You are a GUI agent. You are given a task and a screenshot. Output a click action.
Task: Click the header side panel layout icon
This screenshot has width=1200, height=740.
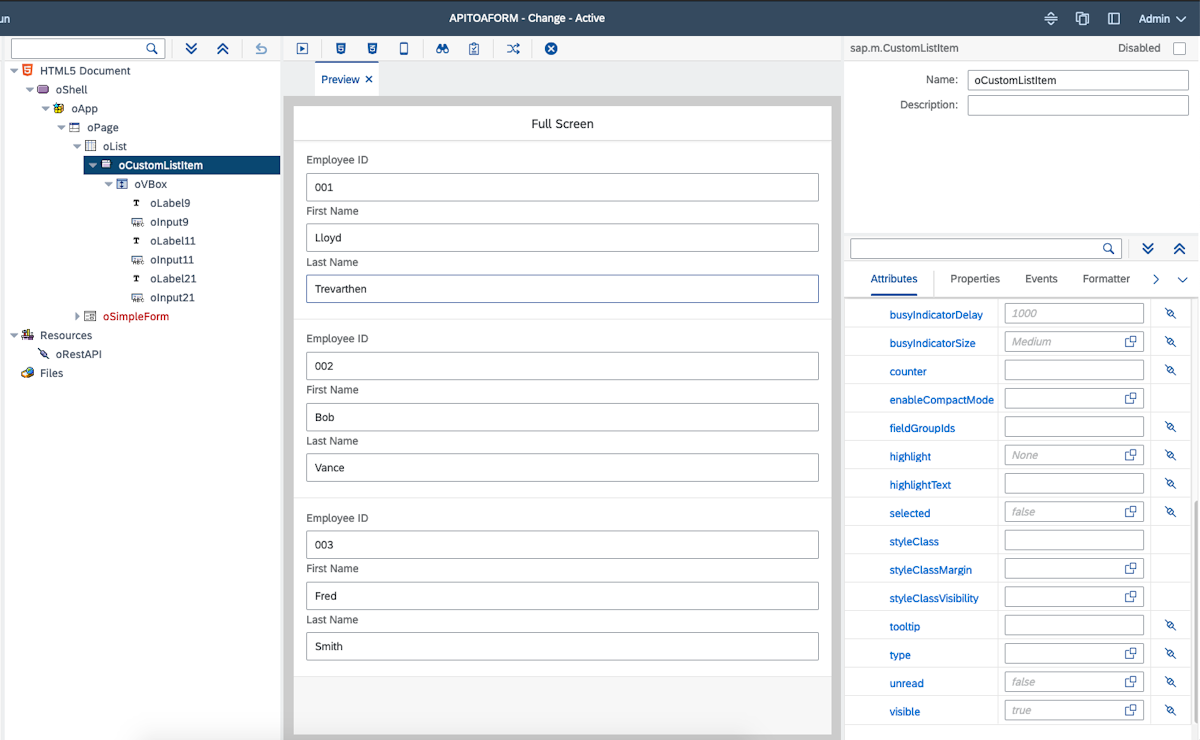[x=1114, y=18]
